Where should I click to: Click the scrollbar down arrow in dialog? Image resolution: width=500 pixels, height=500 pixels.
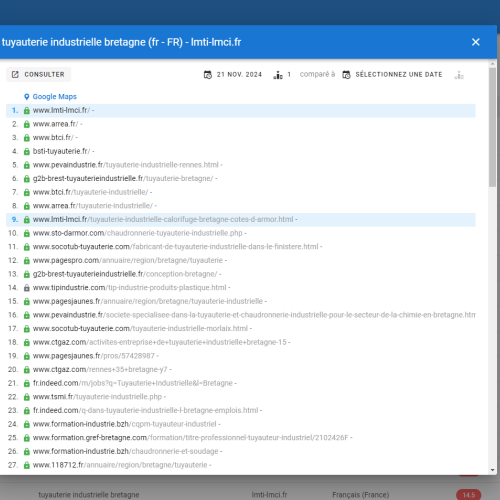[x=493, y=470]
